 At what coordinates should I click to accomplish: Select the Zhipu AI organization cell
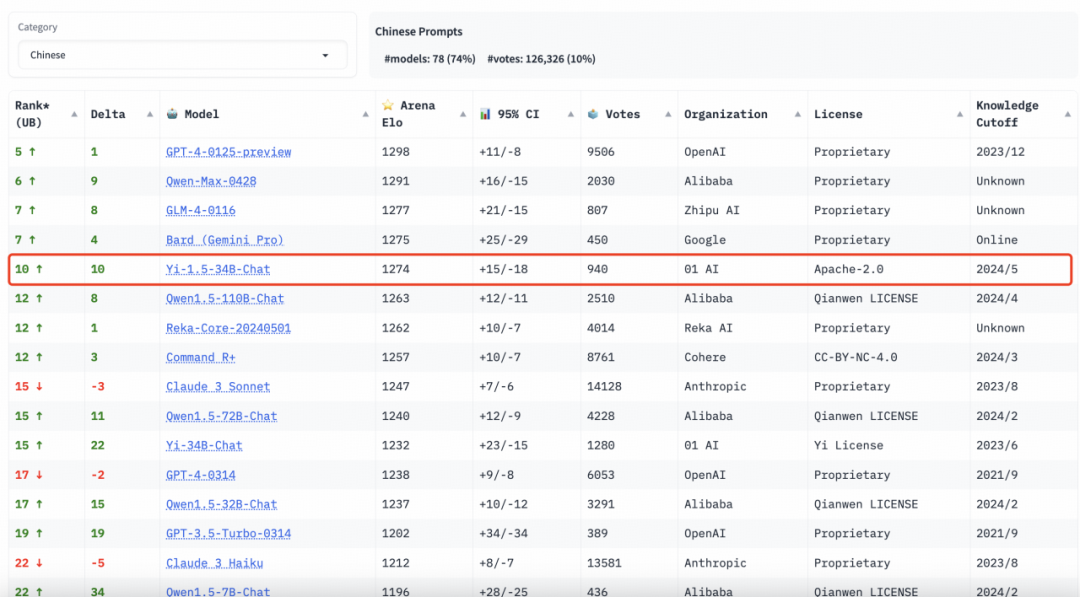tap(712, 210)
